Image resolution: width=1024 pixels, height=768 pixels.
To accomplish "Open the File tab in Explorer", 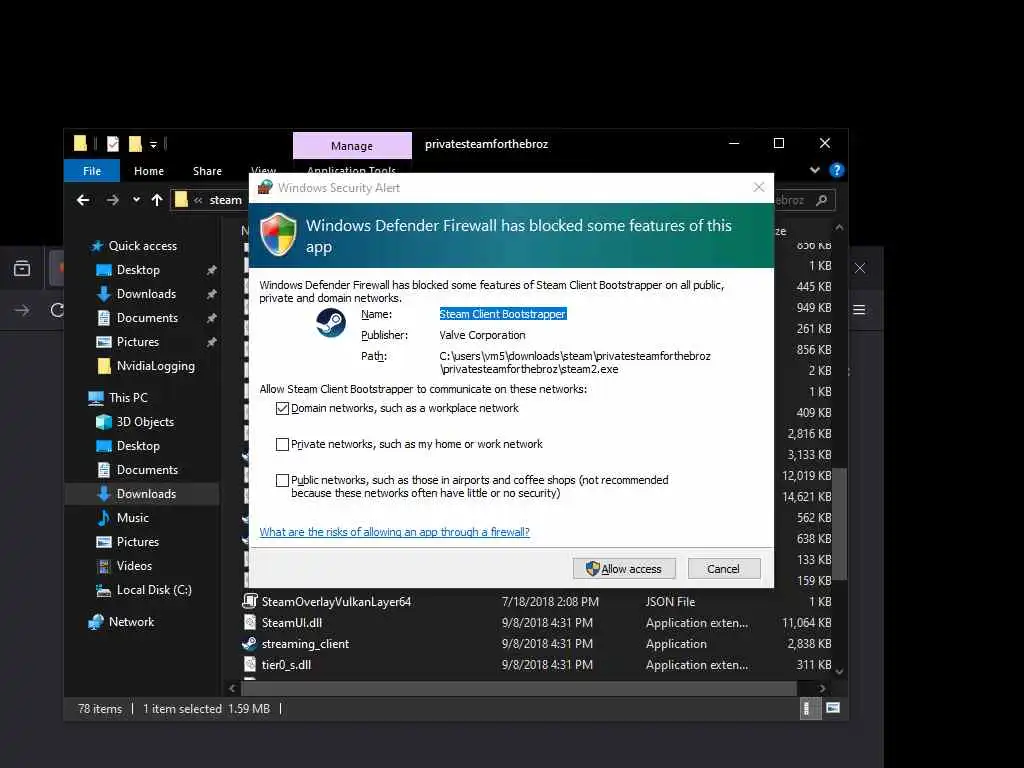I will tap(92, 171).
